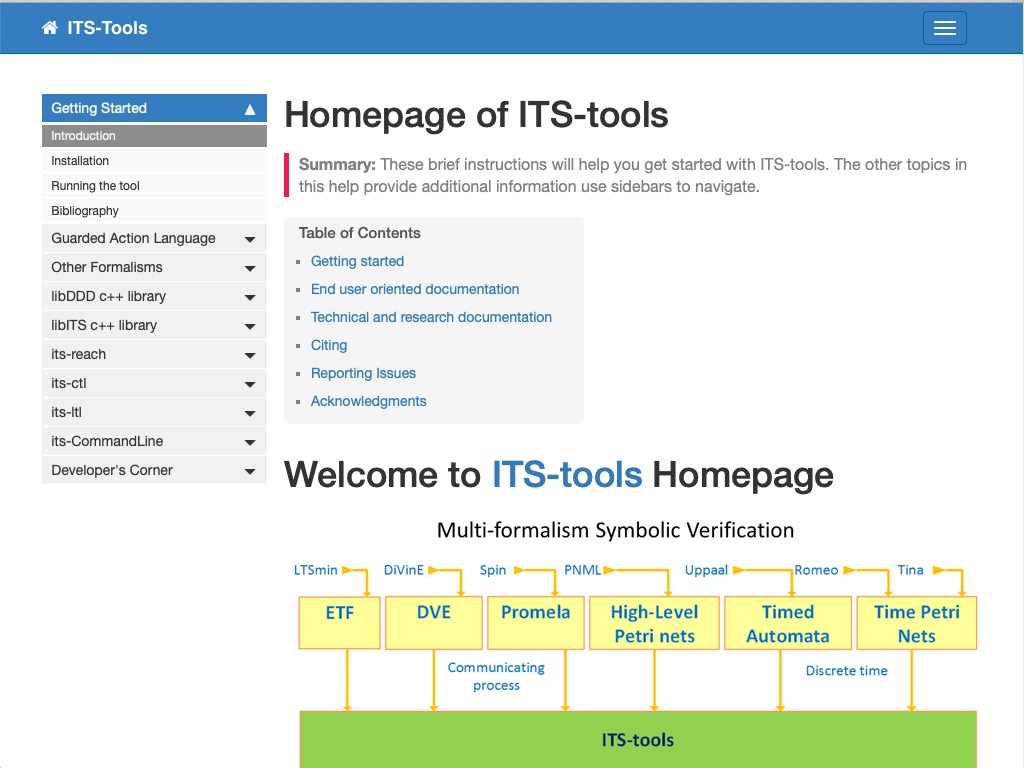Expand the its-reach section arrow
The width and height of the screenshot is (1024, 768).
249,355
